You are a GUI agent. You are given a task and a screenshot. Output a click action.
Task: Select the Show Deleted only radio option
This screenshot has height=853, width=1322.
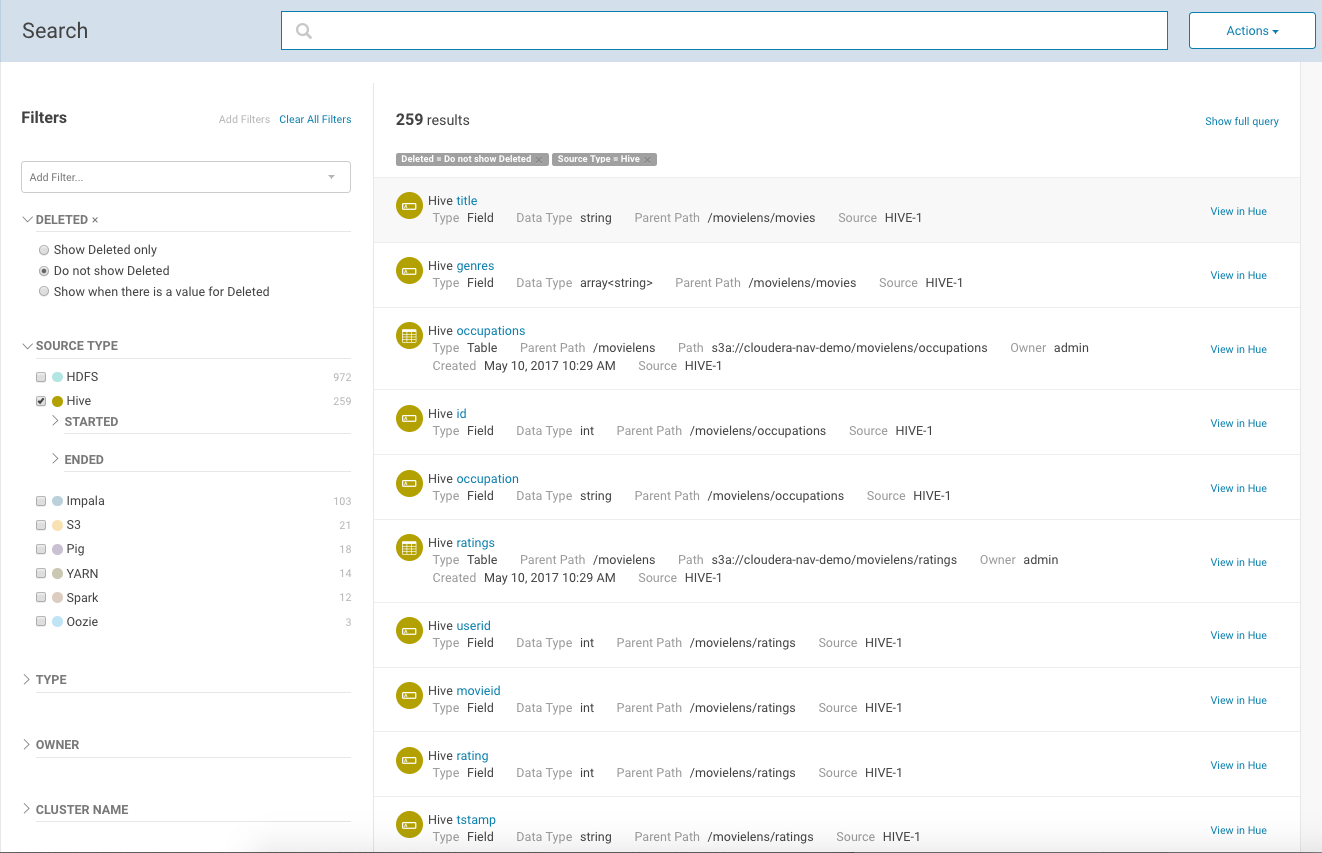(44, 250)
